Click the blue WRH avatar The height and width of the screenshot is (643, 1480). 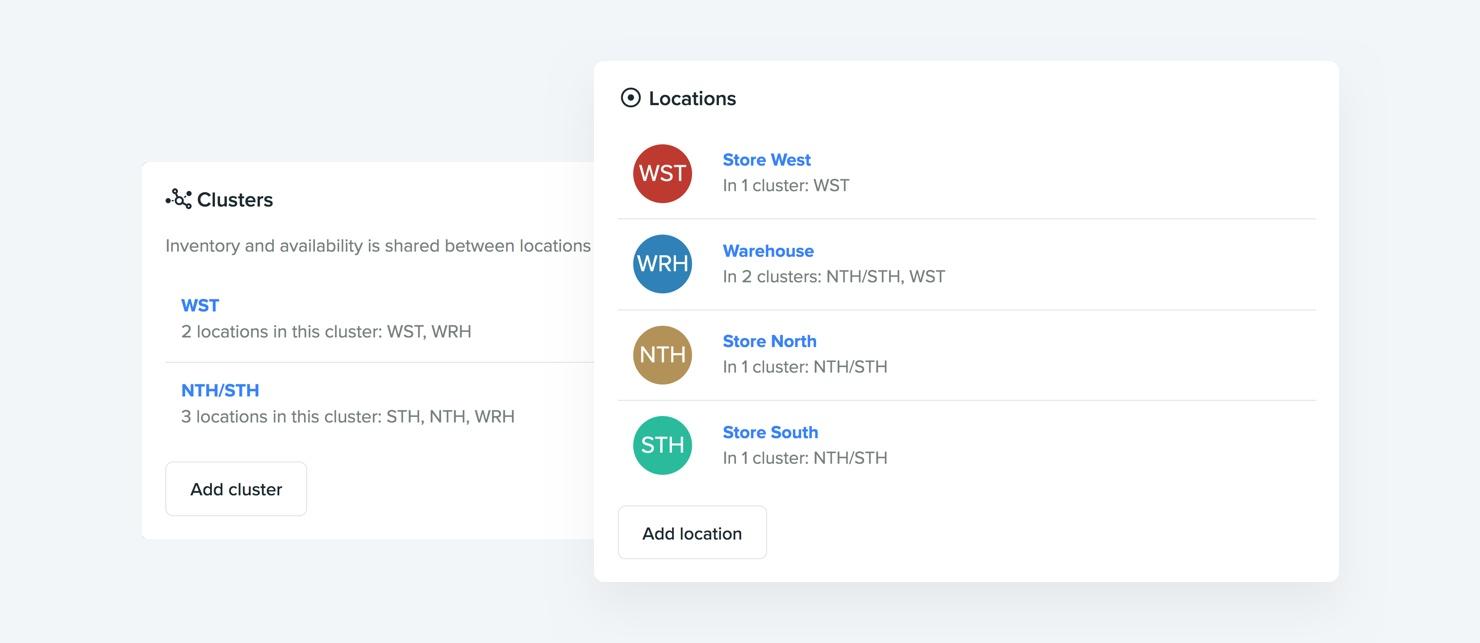pyautogui.click(x=662, y=264)
